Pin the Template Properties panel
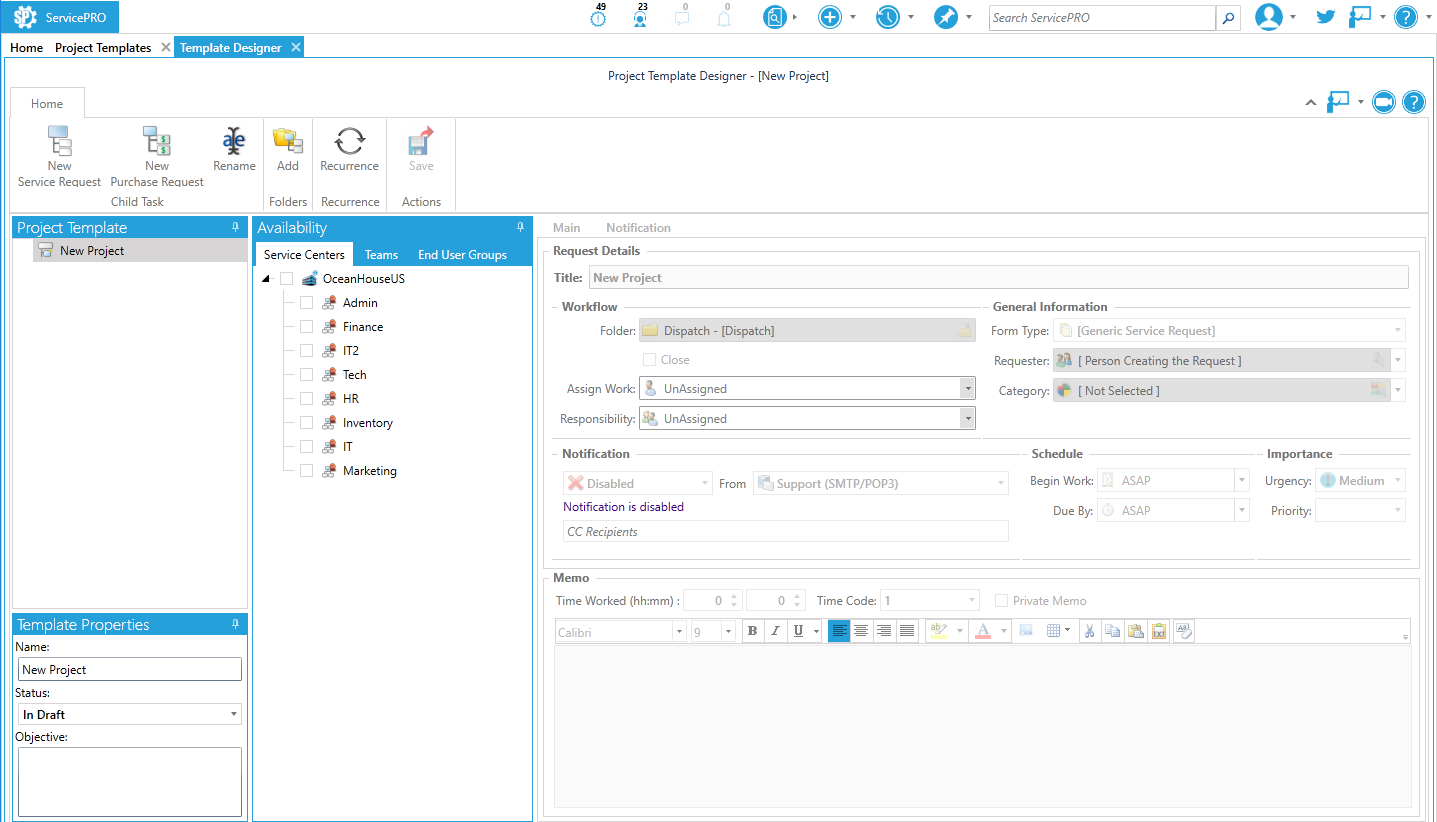The image size is (1437, 822). pos(235,624)
